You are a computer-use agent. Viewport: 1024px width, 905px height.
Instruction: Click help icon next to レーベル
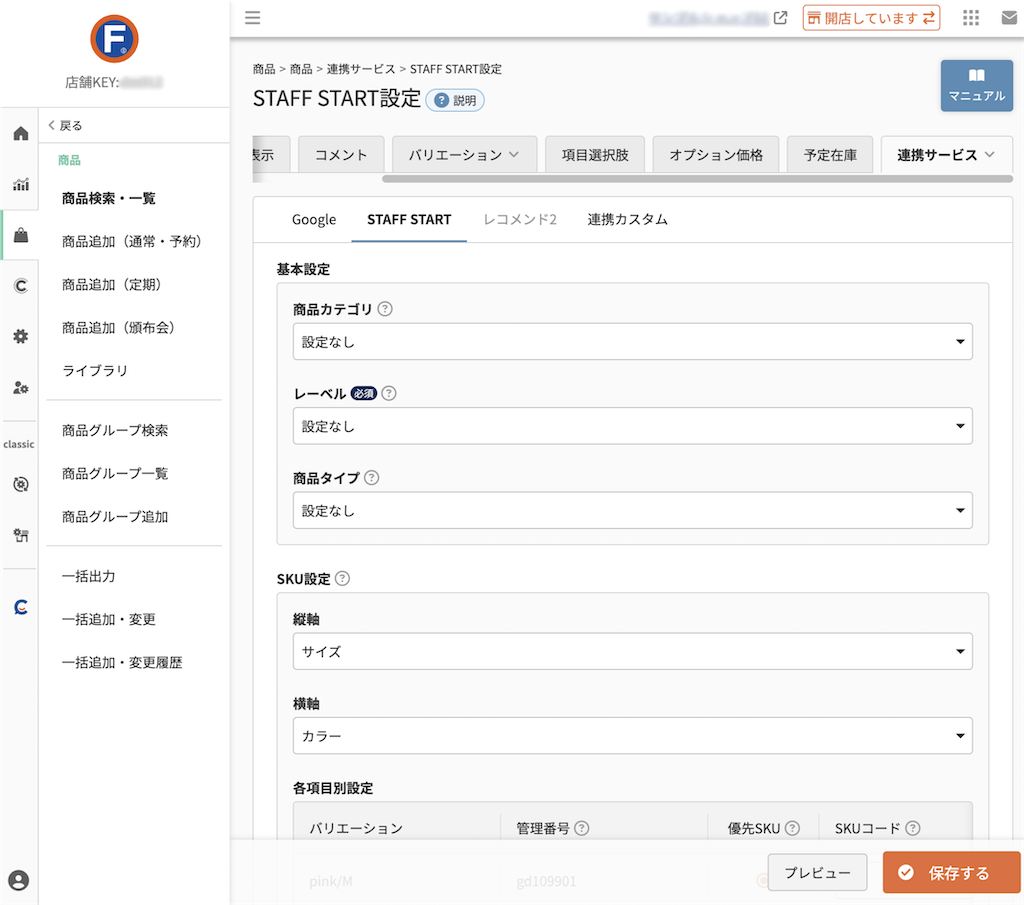389,393
